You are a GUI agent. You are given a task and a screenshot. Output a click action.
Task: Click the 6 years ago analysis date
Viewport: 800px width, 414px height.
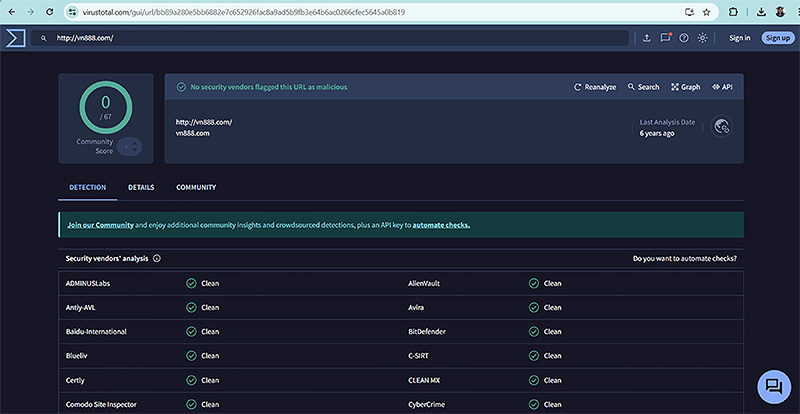click(x=657, y=133)
